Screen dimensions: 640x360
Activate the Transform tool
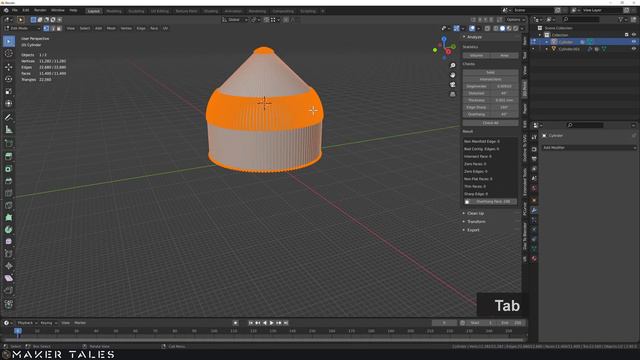click(9, 104)
